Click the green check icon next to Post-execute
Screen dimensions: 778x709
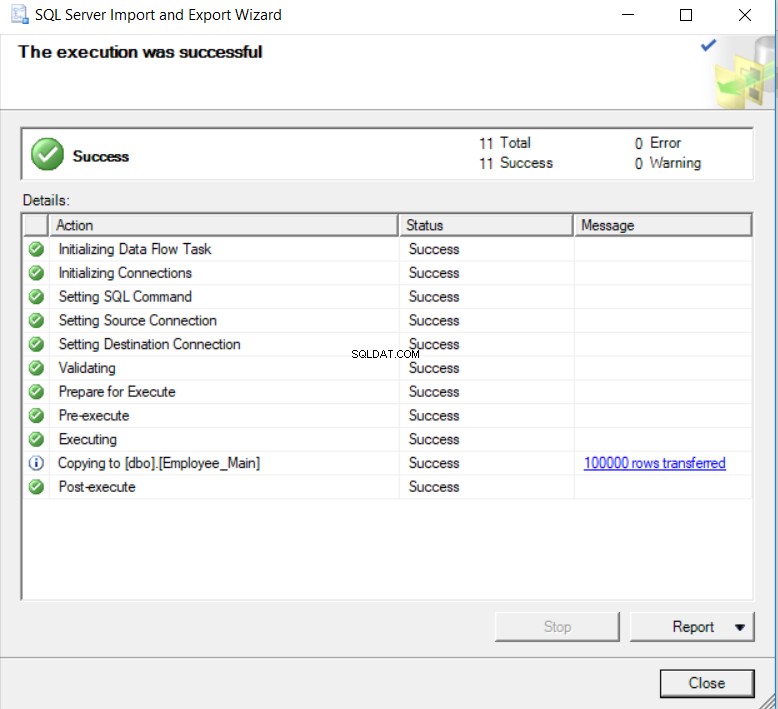(x=36, y=487)
